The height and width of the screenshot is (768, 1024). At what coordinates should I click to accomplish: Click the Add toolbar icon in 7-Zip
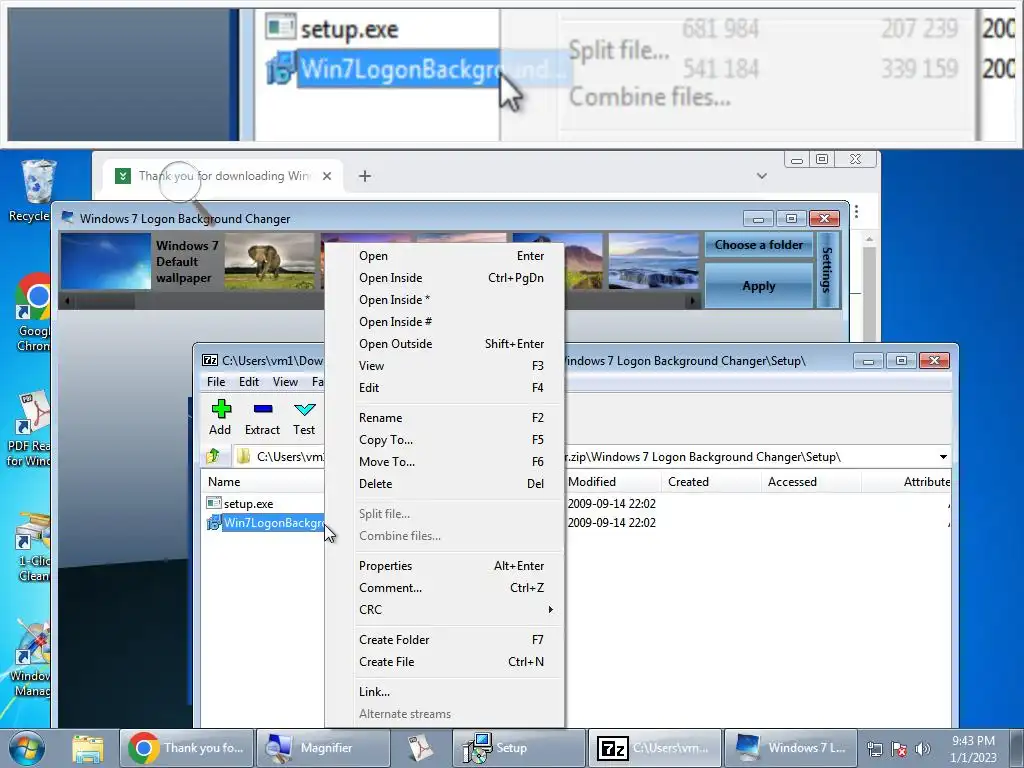point(221,409)
